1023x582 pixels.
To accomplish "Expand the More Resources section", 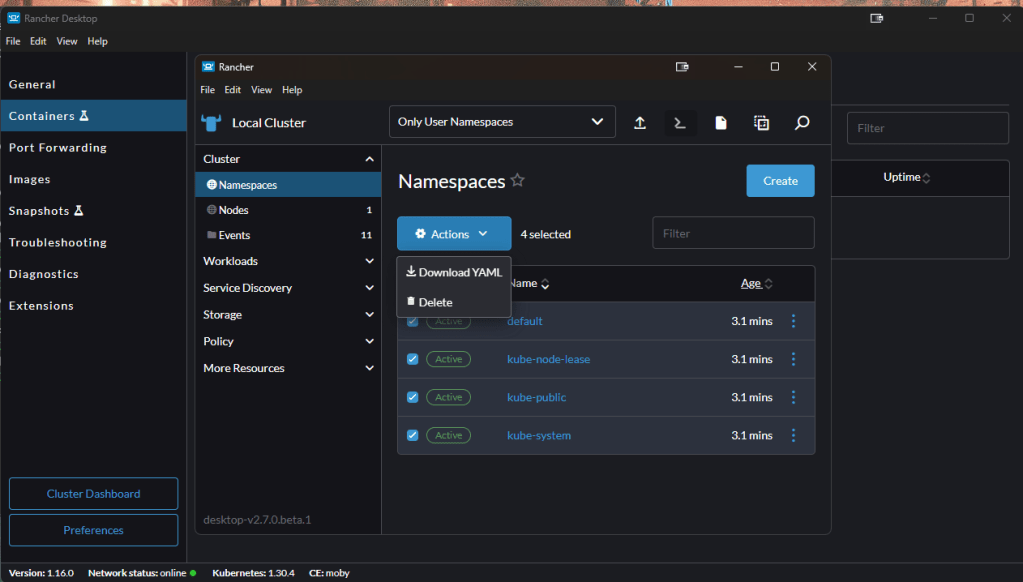I will 369,368.
